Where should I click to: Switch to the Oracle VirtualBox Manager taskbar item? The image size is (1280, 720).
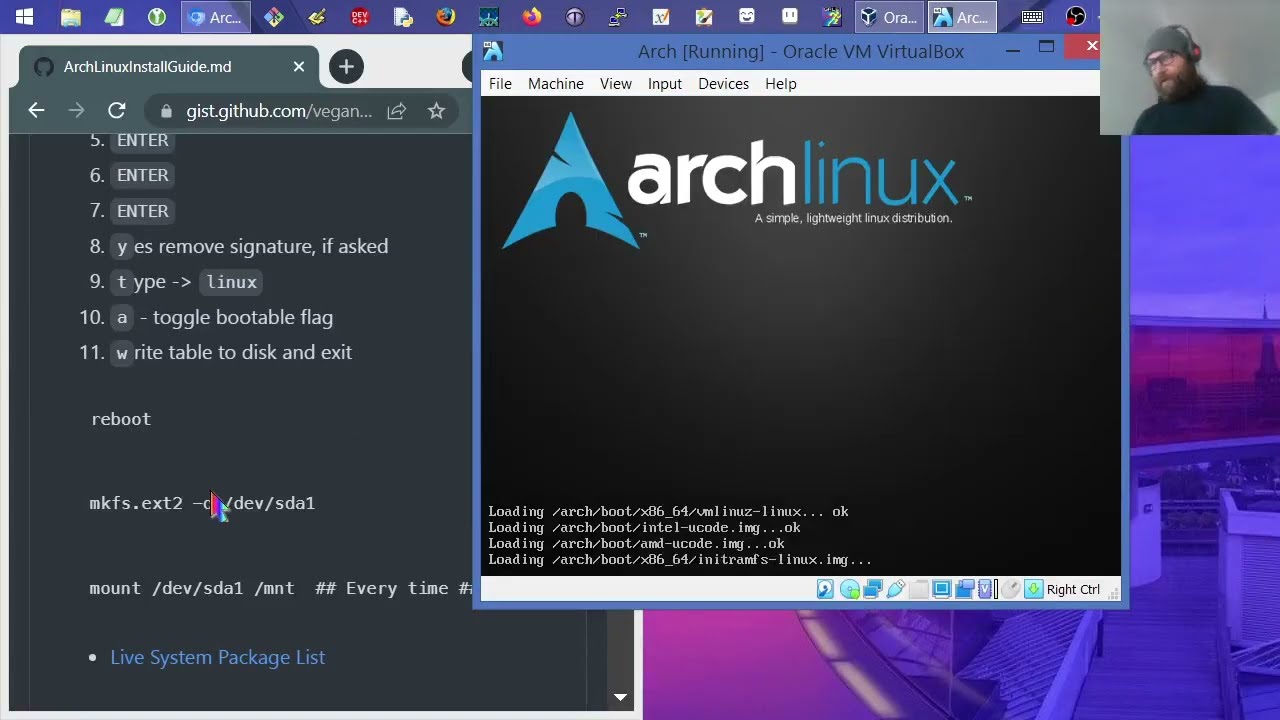click(889, 16)
